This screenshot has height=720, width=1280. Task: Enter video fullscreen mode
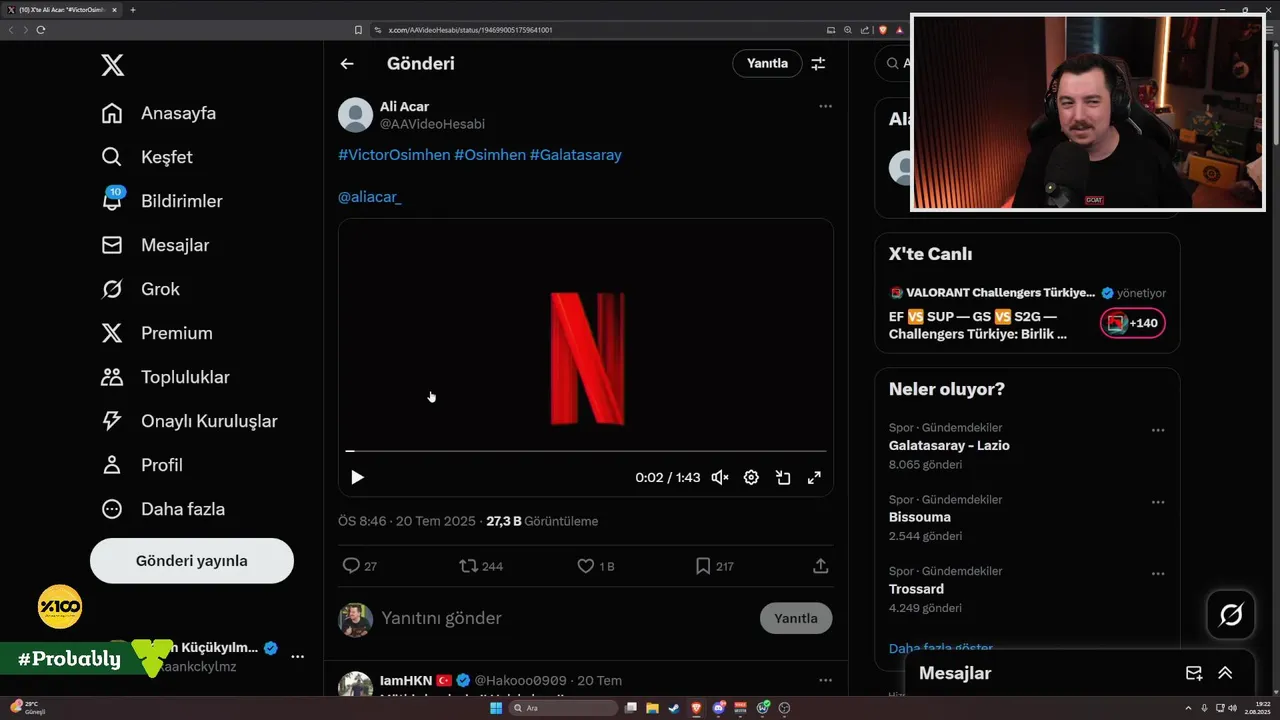click(x=814, y=478)
